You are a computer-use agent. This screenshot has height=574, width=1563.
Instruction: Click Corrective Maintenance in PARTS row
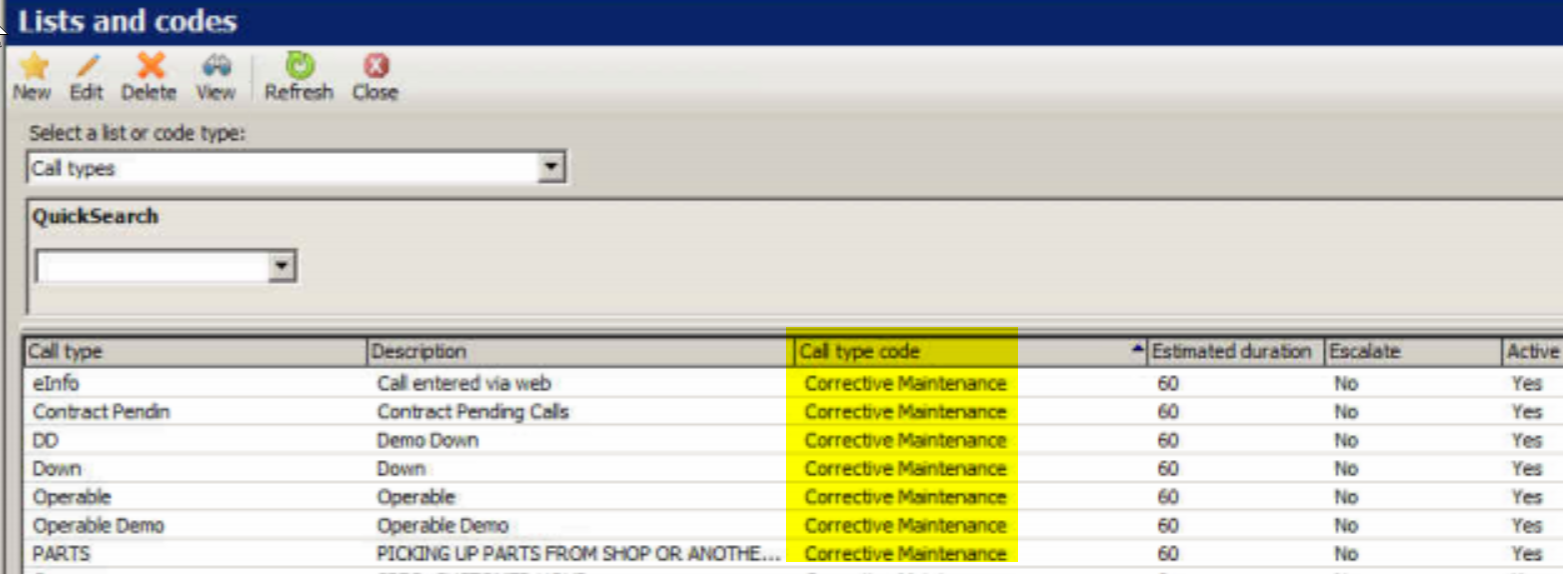pyautogui.click(x=905, y=554)
